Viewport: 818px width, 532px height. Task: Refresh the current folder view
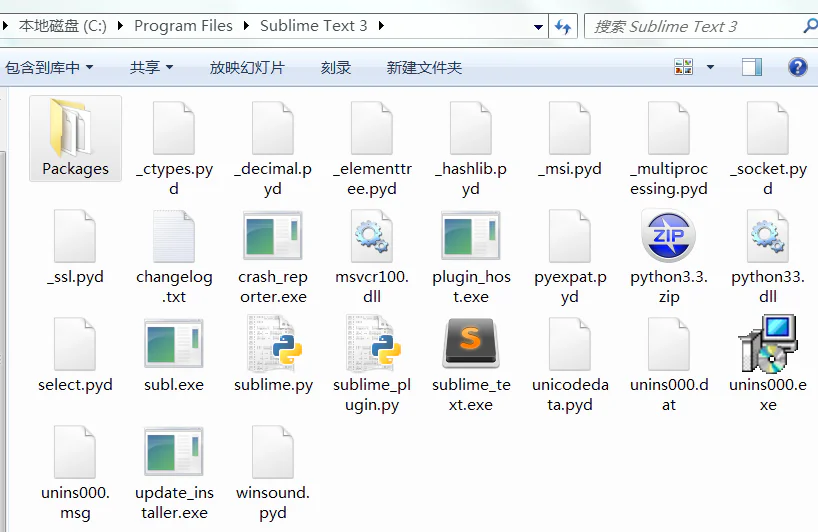(x=563, y=27)
